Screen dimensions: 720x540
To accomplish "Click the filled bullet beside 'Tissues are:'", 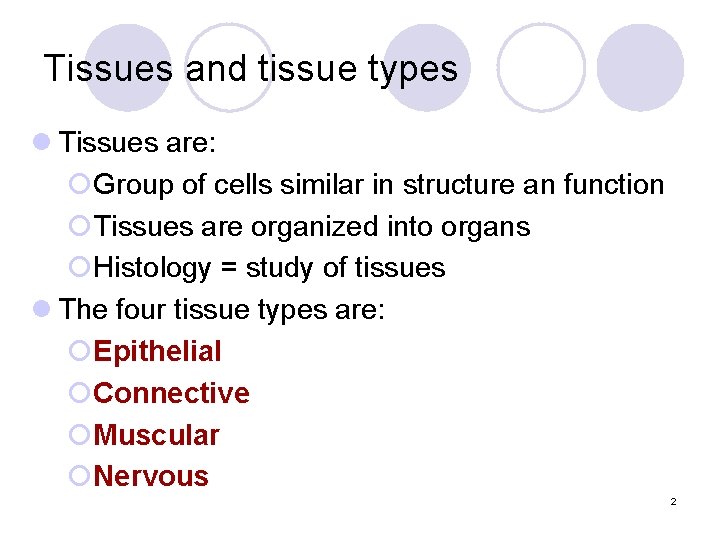I will 42,143.
